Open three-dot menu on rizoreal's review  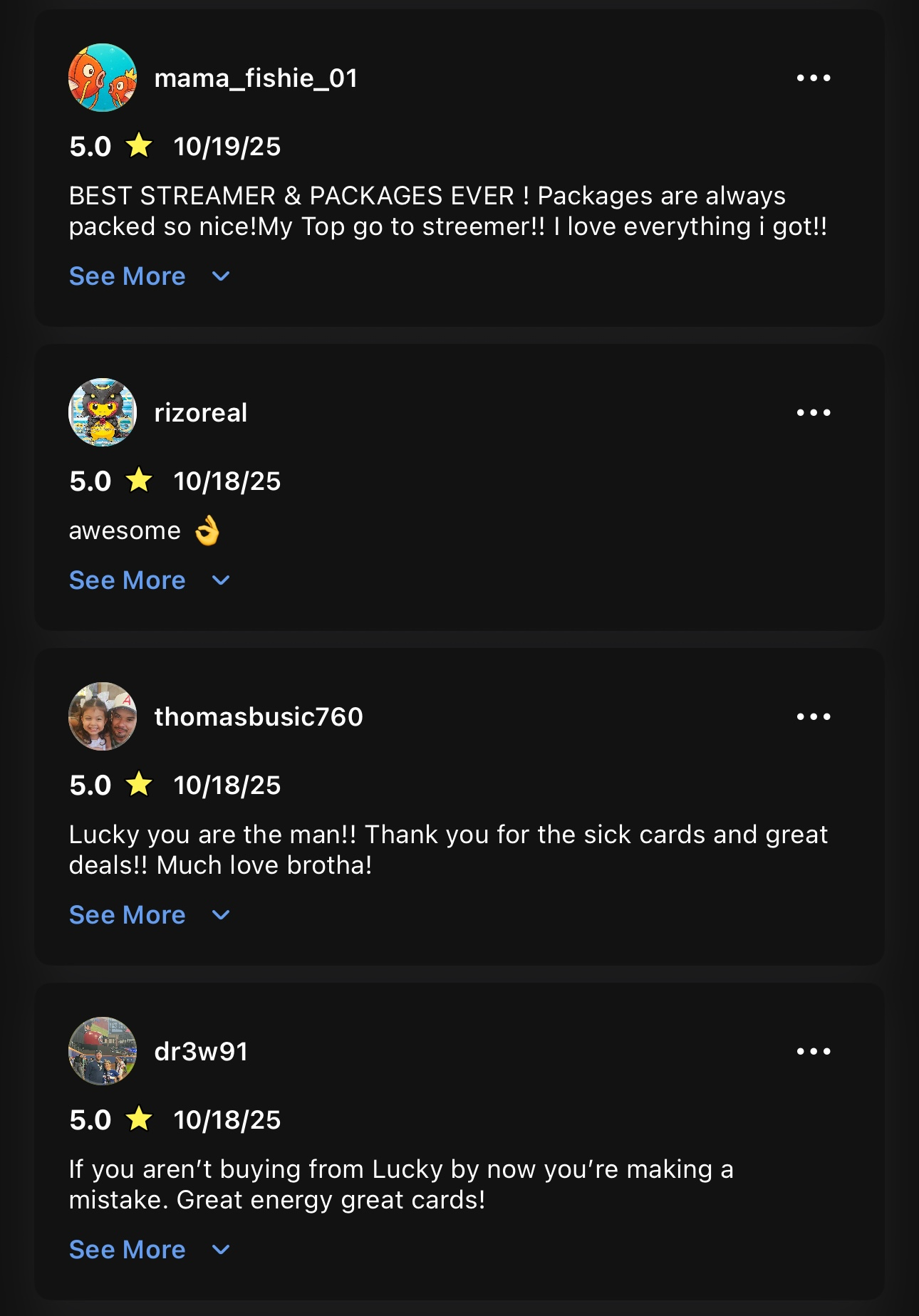click(x=814, y=412)
